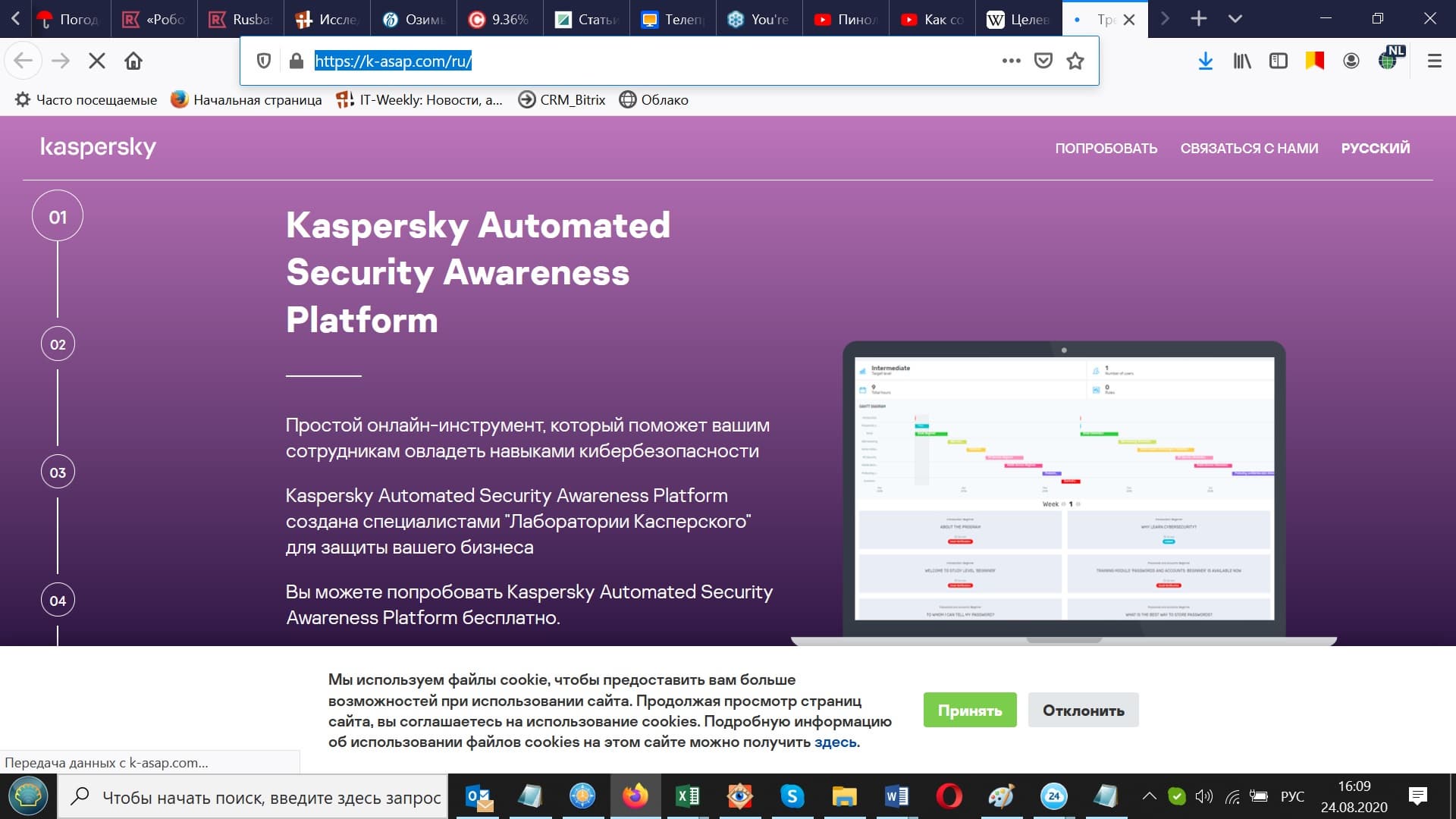Open page actions three-dots menu
Screen dimensions: 1456x819
click(1011, 61)
